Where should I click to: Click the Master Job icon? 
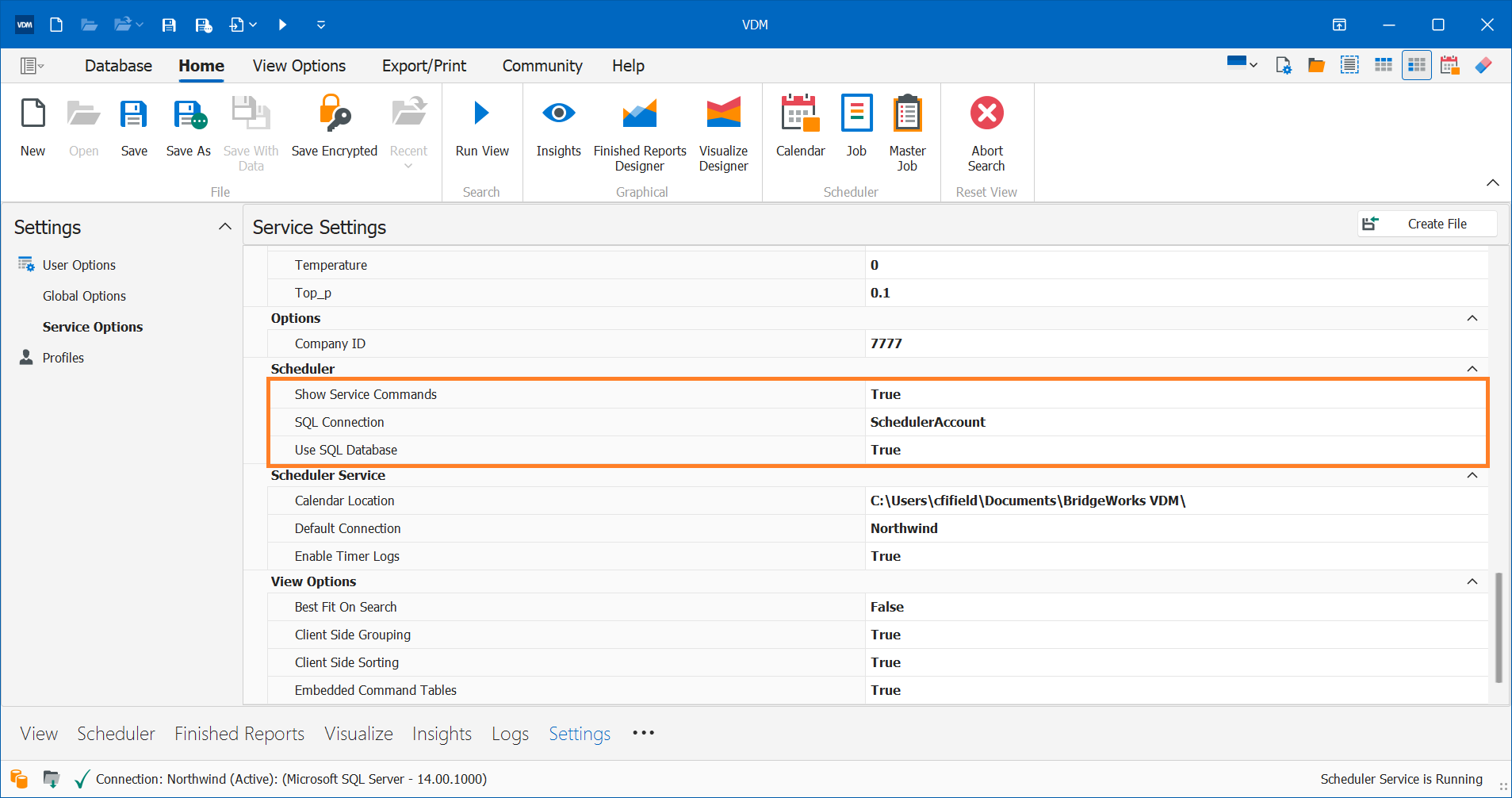tap(907, 113)
